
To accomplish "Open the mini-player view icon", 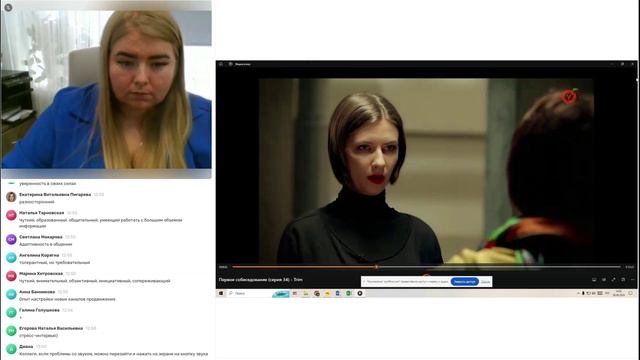I will coord(623,280).
